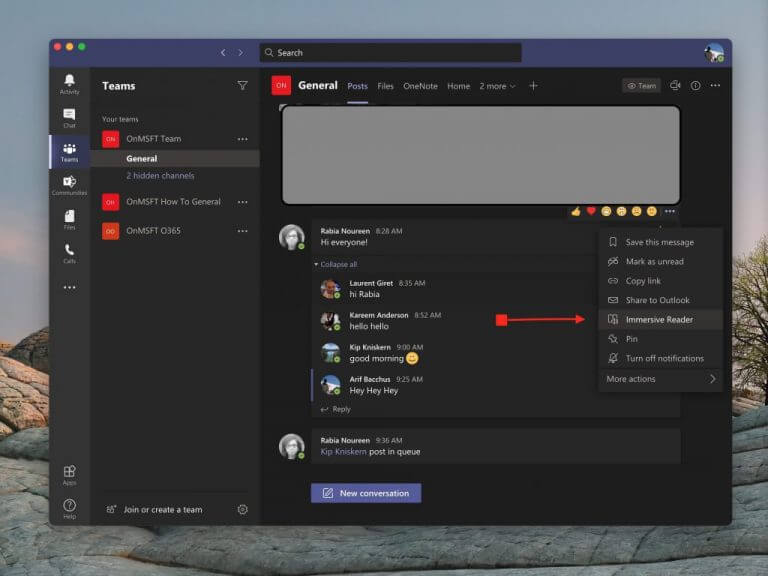Open the Home tab

pyautogui.click(x=458, y=86)
